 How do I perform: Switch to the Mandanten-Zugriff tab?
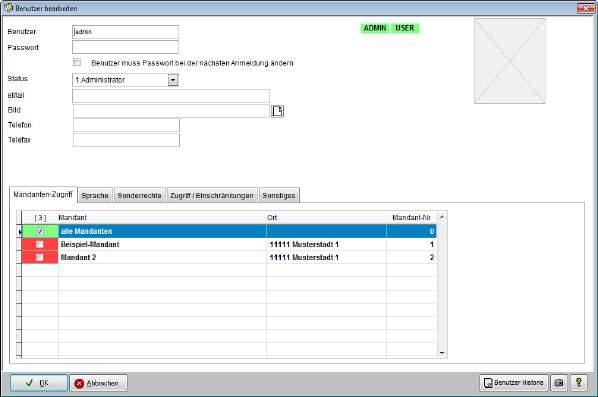coord(43,194)
